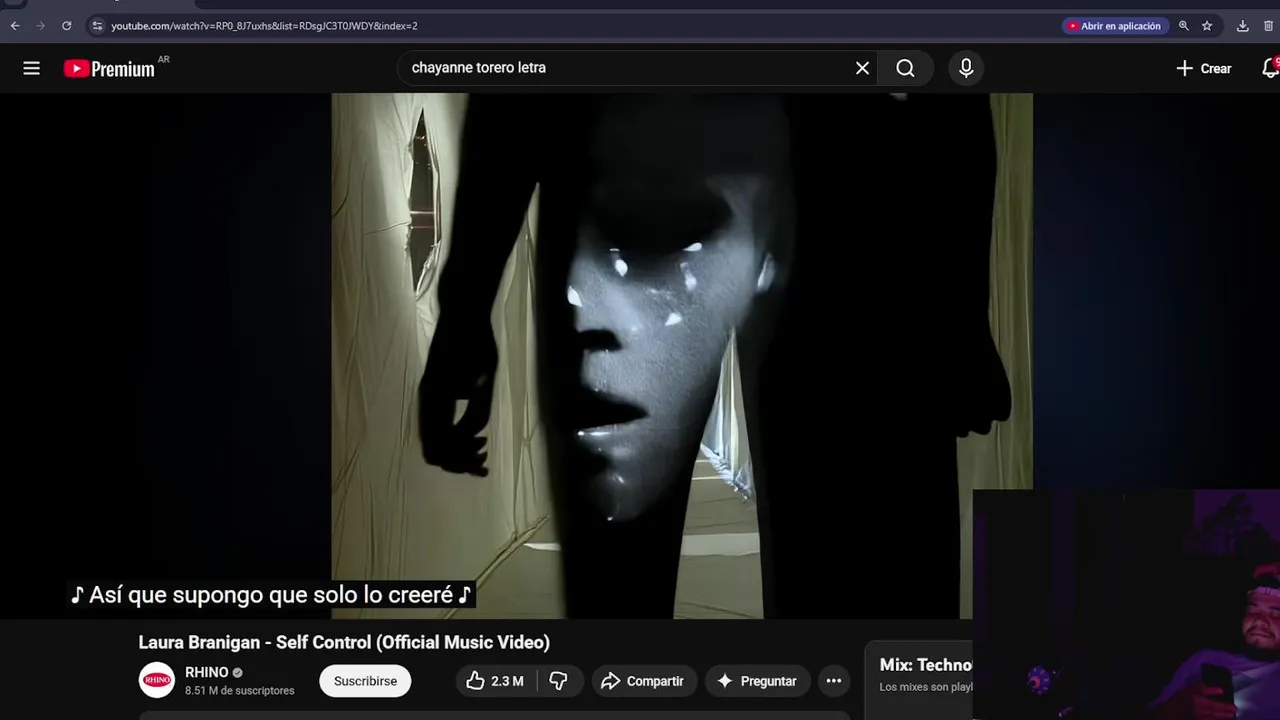
Task: Go to YouTube Premium home logo
Action: click(x=109, y=68)
